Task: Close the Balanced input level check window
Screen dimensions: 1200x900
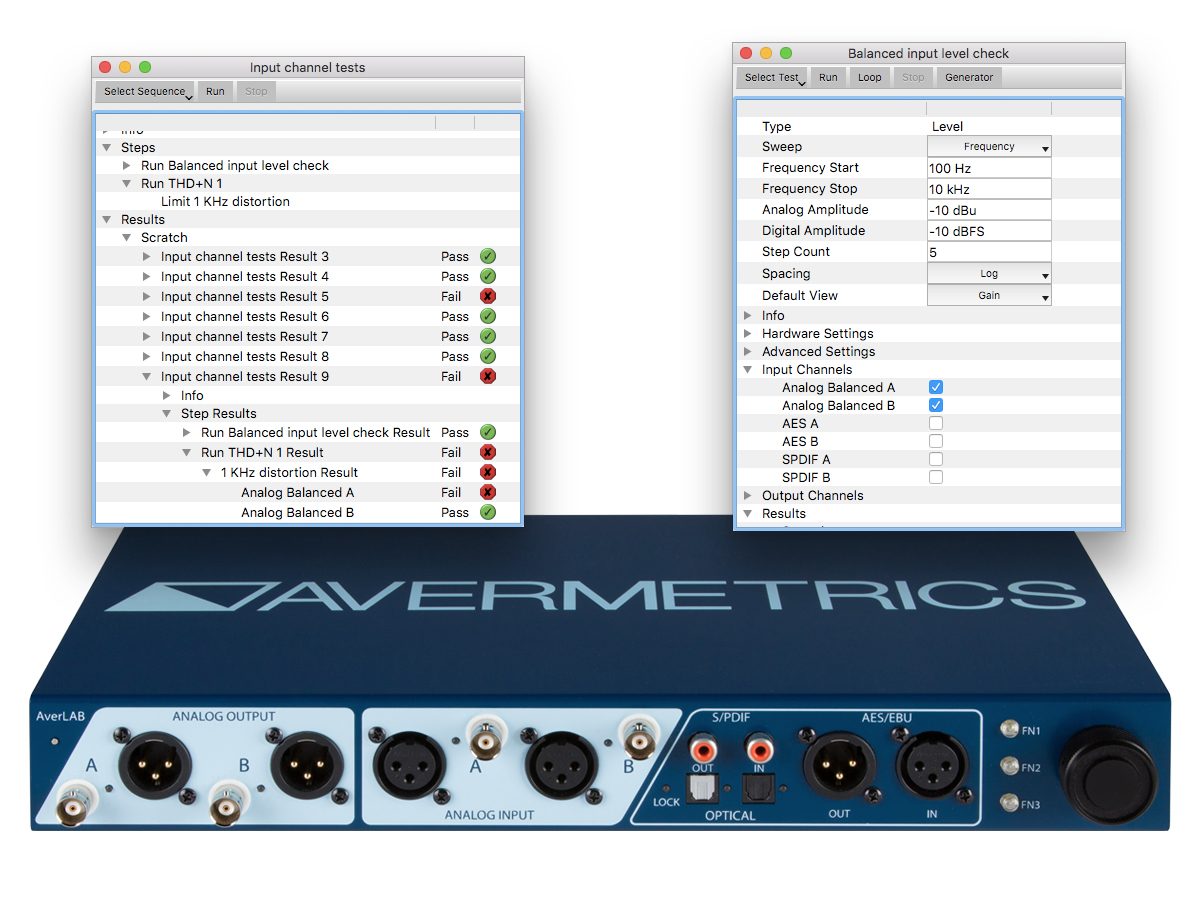Action: [x=746, y=53]
